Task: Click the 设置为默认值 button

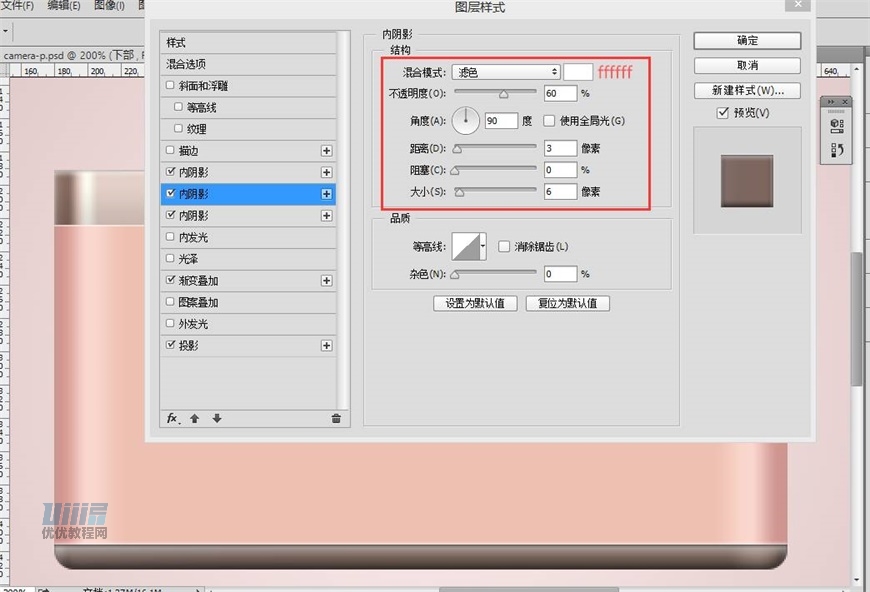Action: pyautogui.click(x=476, y=303)
